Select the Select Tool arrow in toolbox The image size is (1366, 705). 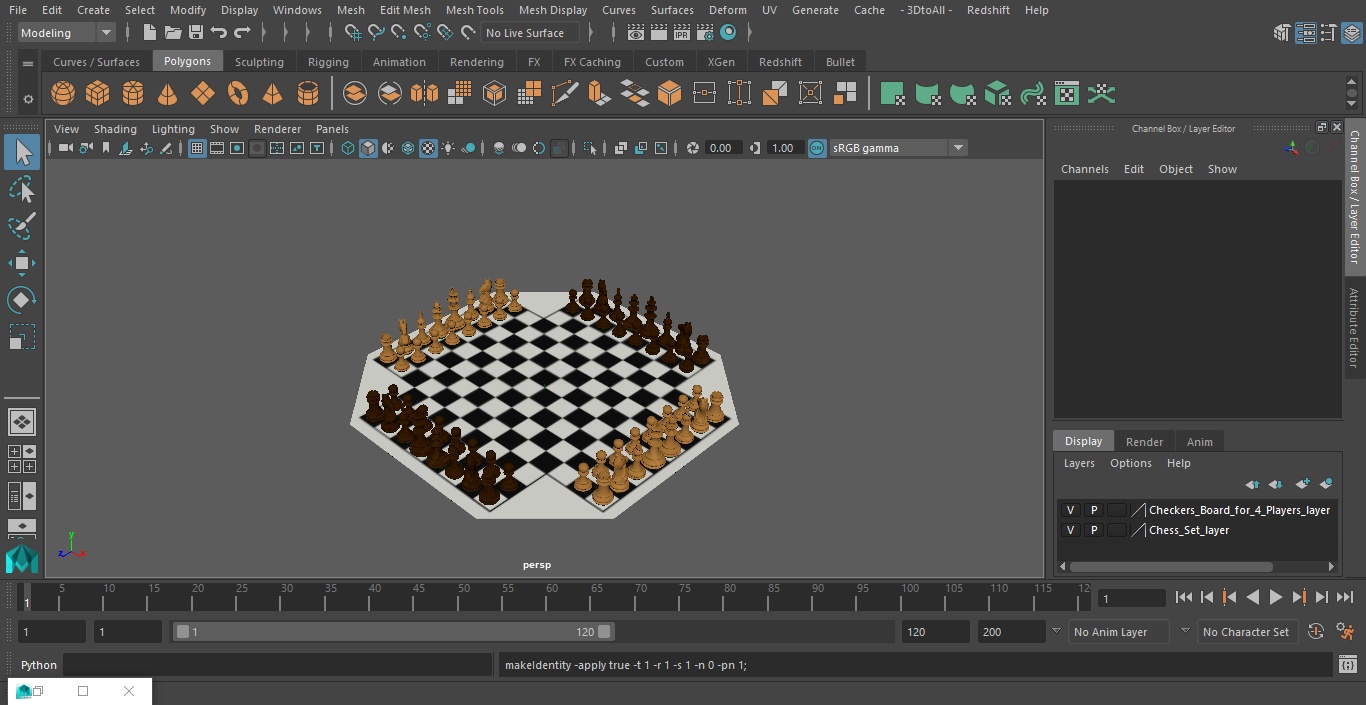22,152
